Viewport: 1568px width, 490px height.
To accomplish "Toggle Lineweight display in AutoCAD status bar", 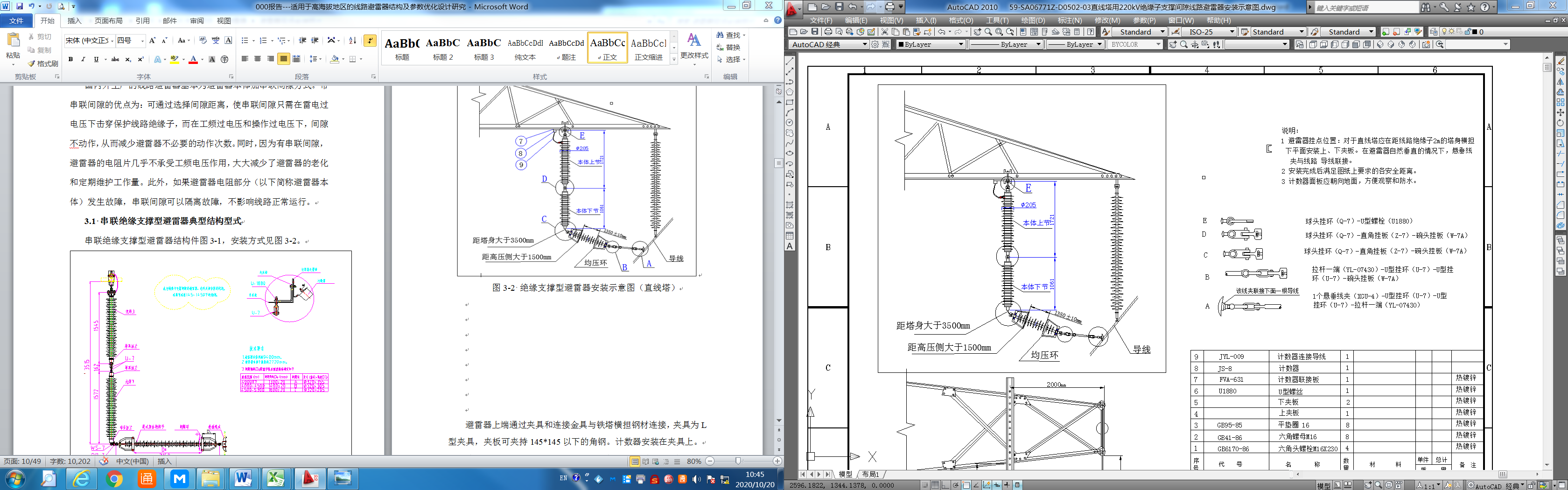I will point(1008,485).
